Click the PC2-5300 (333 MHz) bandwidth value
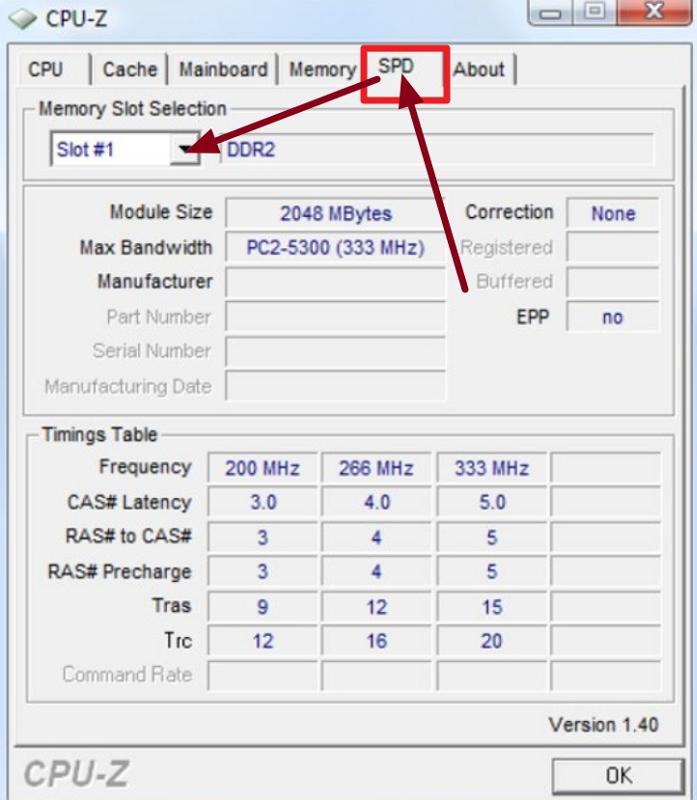Viewport: 697px width, 800px height. point(335,247)
